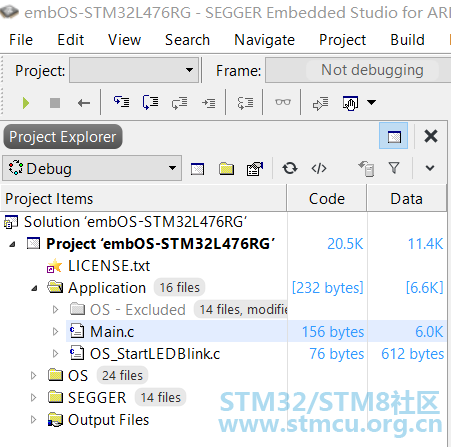Collapse Project 'embOS-STM32L476RG' node
This screenshot has height=447, width=451.
point(12,244)
